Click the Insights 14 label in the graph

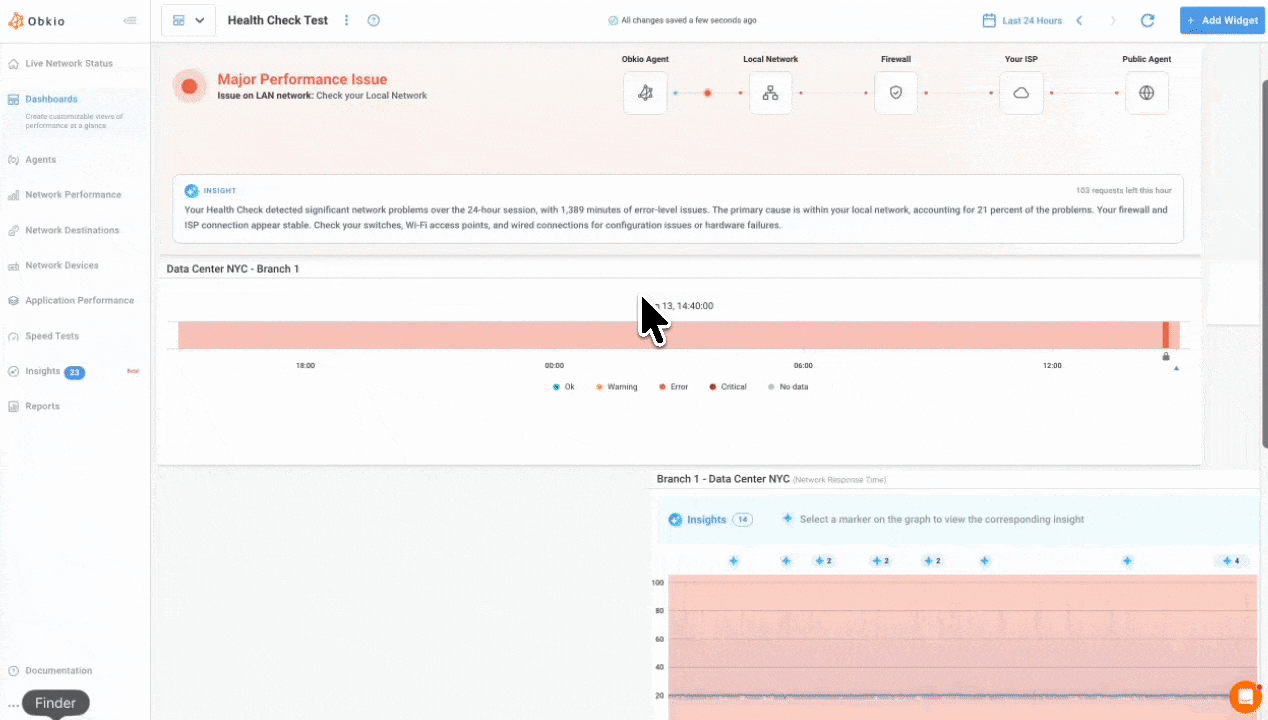tap(710, 520)
